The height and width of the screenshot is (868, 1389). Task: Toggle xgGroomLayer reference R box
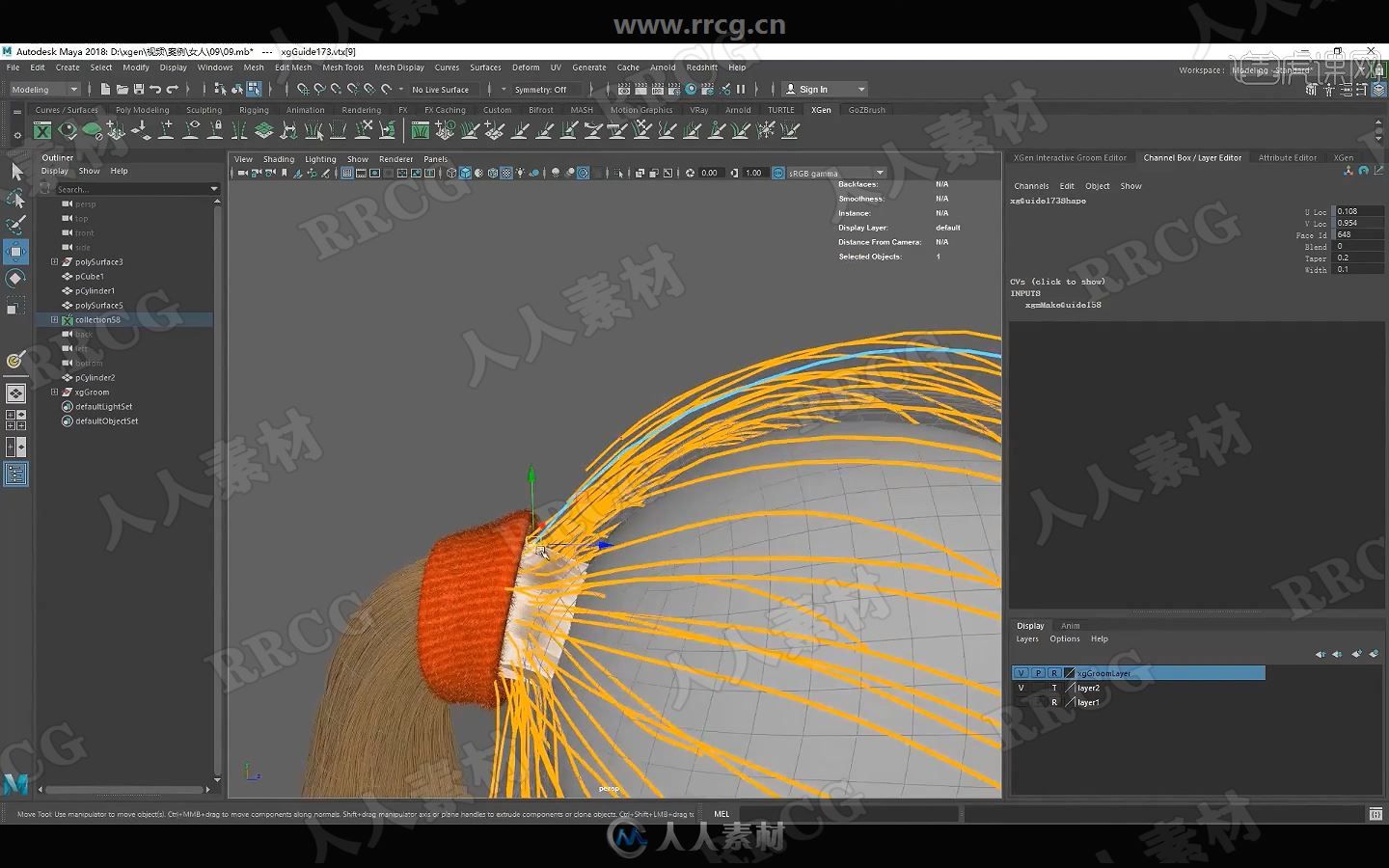1054,673
